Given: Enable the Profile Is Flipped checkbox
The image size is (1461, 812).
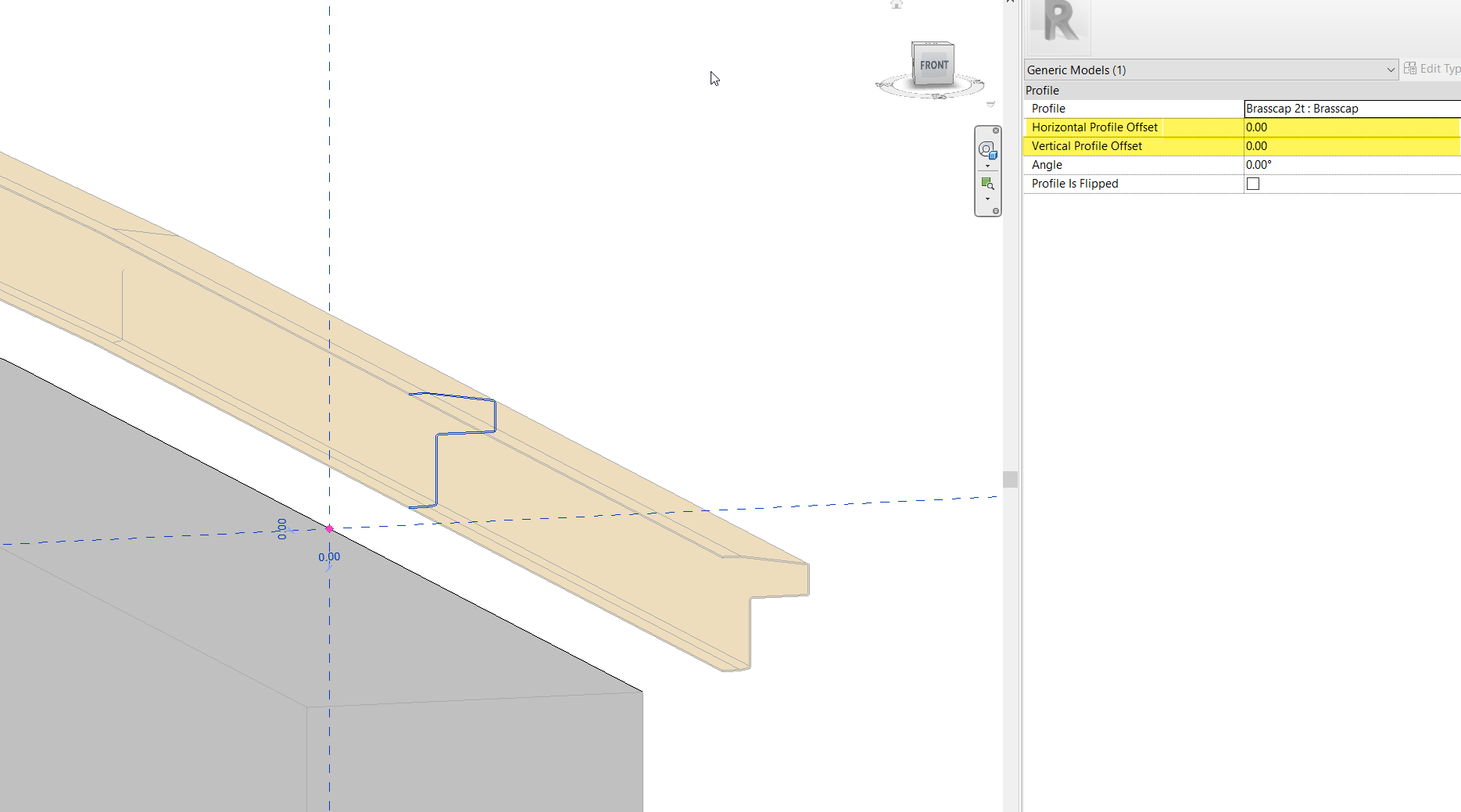Looking at the screenshot, I should [1253, 183].
